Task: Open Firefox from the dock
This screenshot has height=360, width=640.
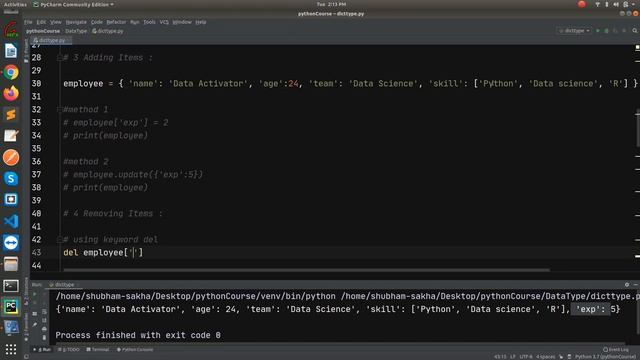Action: (x=11, y=93)
